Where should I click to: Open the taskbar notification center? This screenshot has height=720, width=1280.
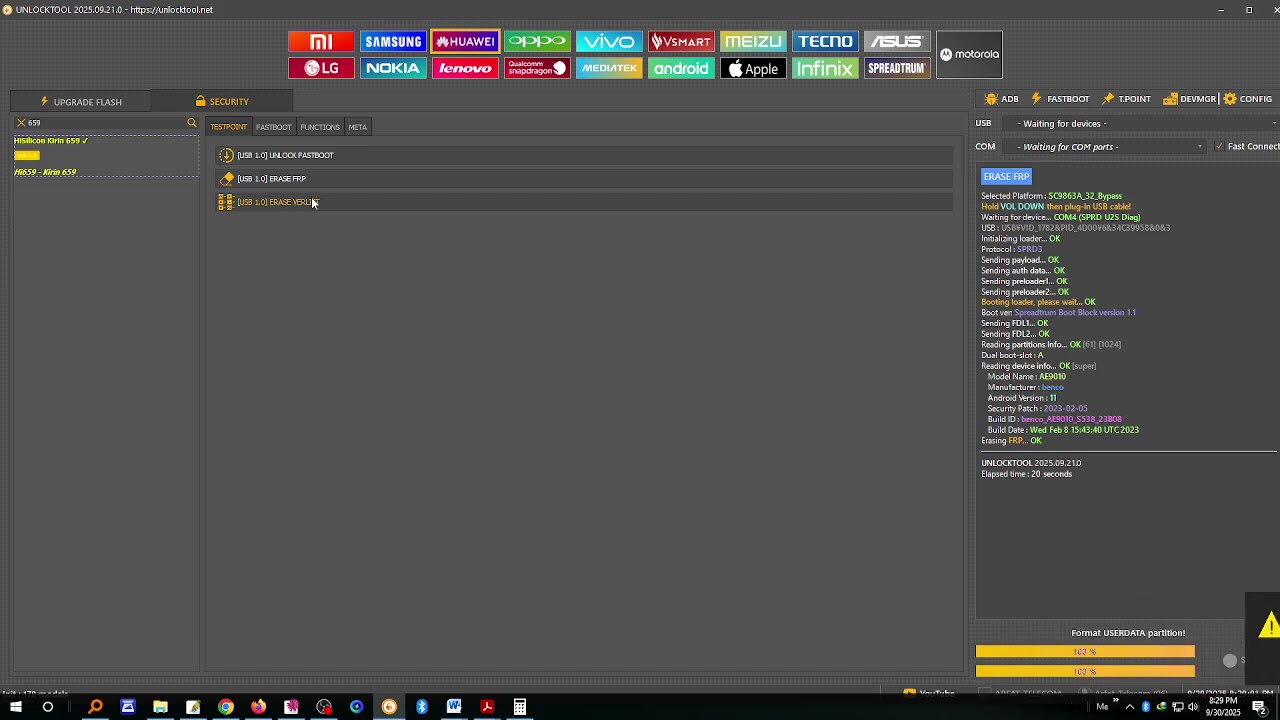(x=1259, y=707)
